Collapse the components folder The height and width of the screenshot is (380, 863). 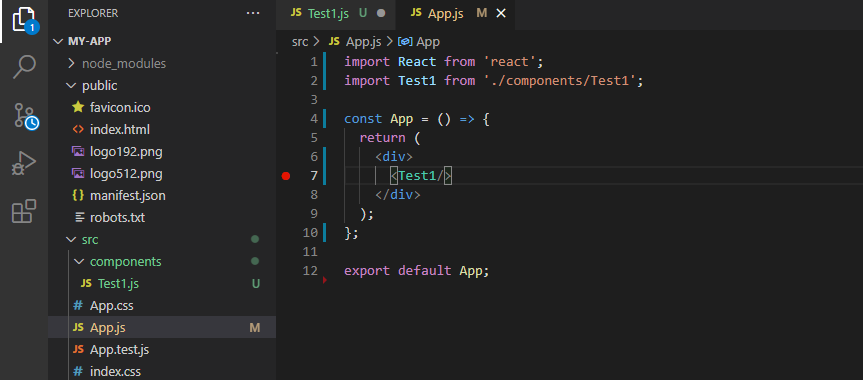(125, 262)
